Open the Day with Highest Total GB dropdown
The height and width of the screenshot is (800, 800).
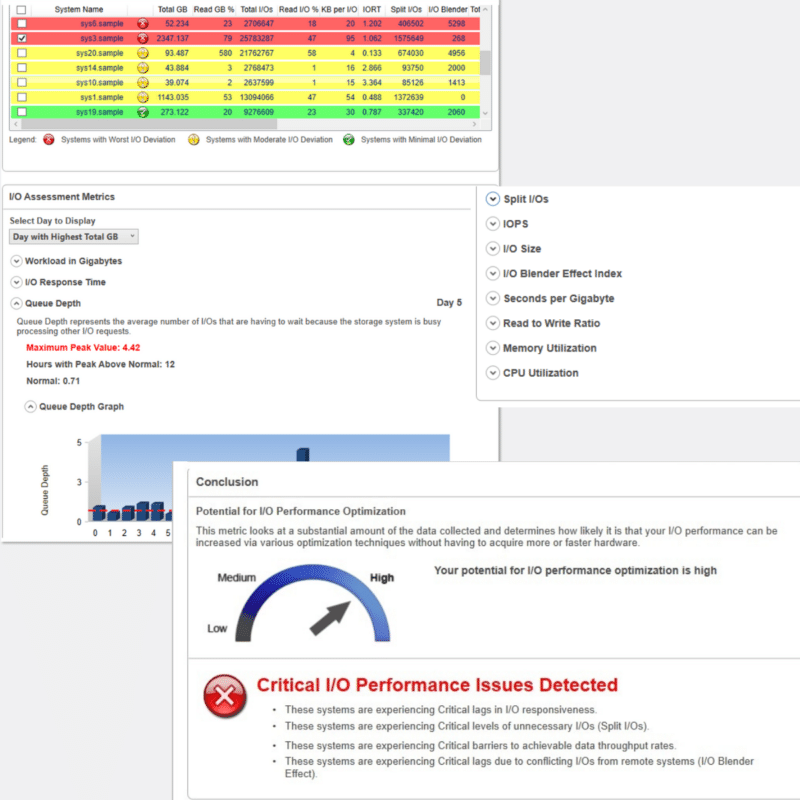click(x=73, y=237)
